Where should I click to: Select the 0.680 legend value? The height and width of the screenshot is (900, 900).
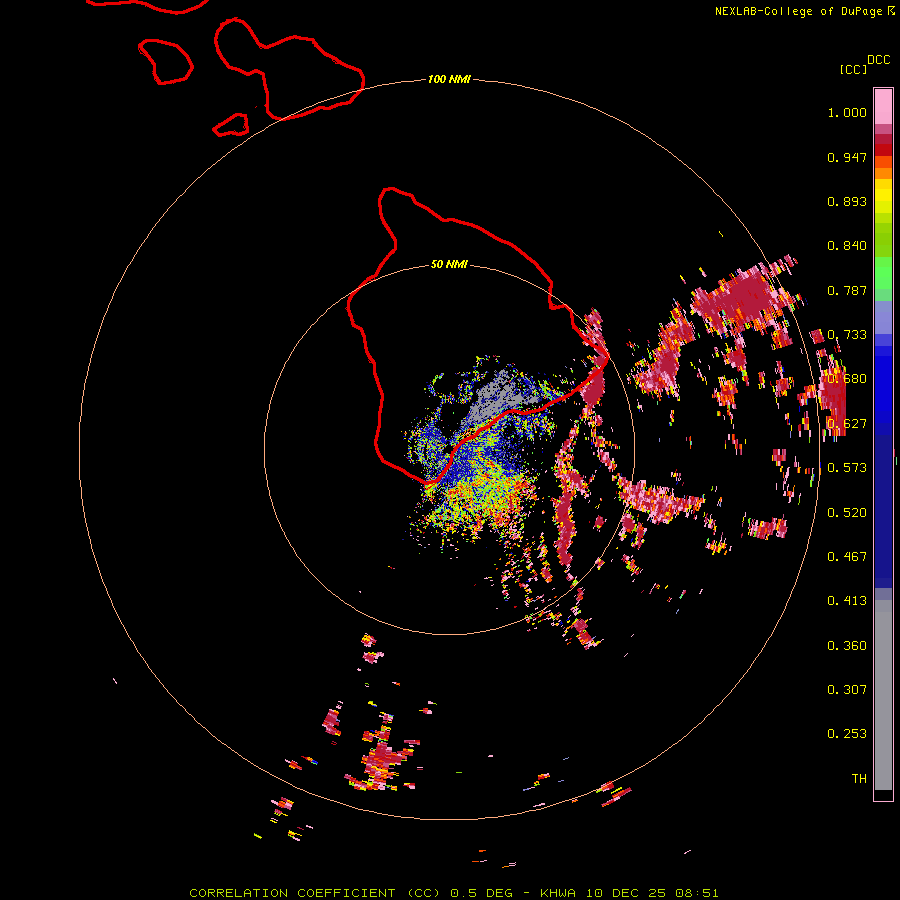click(x=847, y=379)
